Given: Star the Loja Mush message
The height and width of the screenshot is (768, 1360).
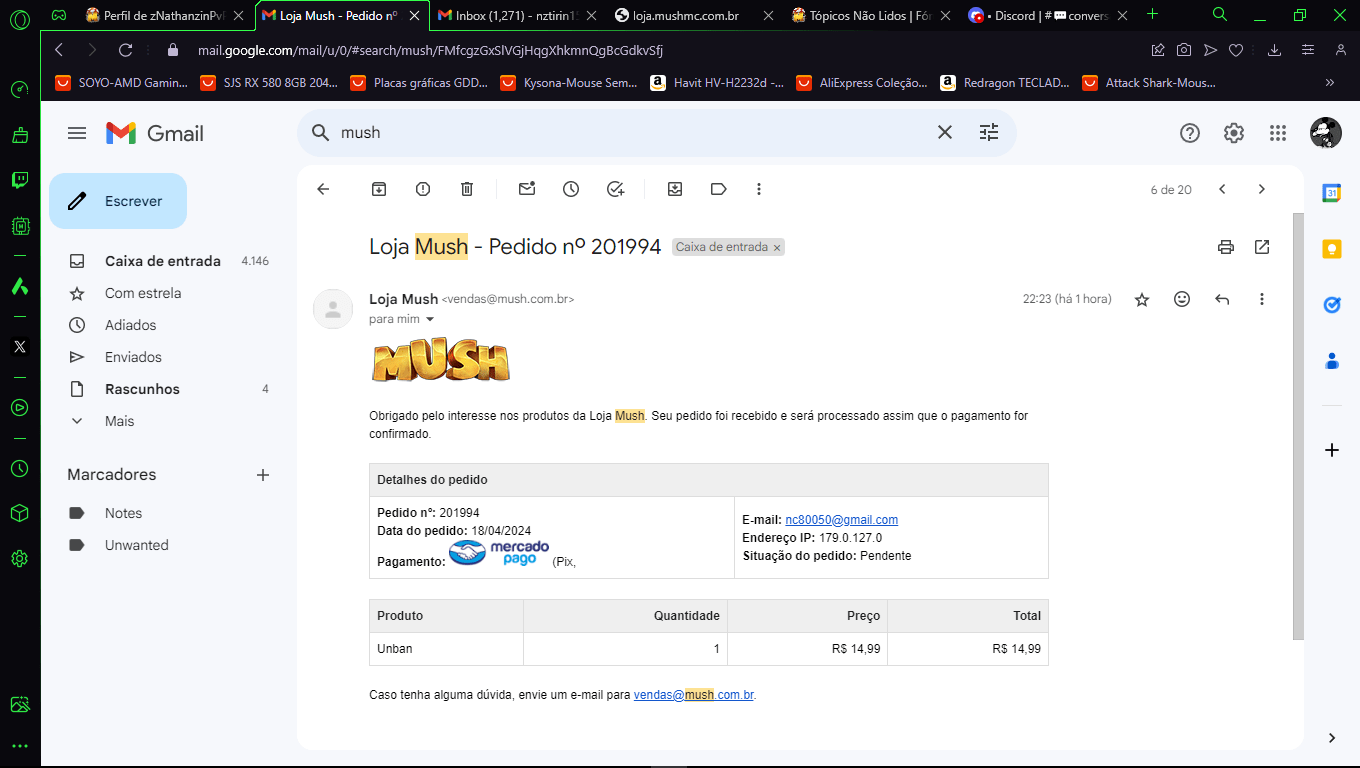Looking at the screenshot, I should click(x=1142, y=299).
